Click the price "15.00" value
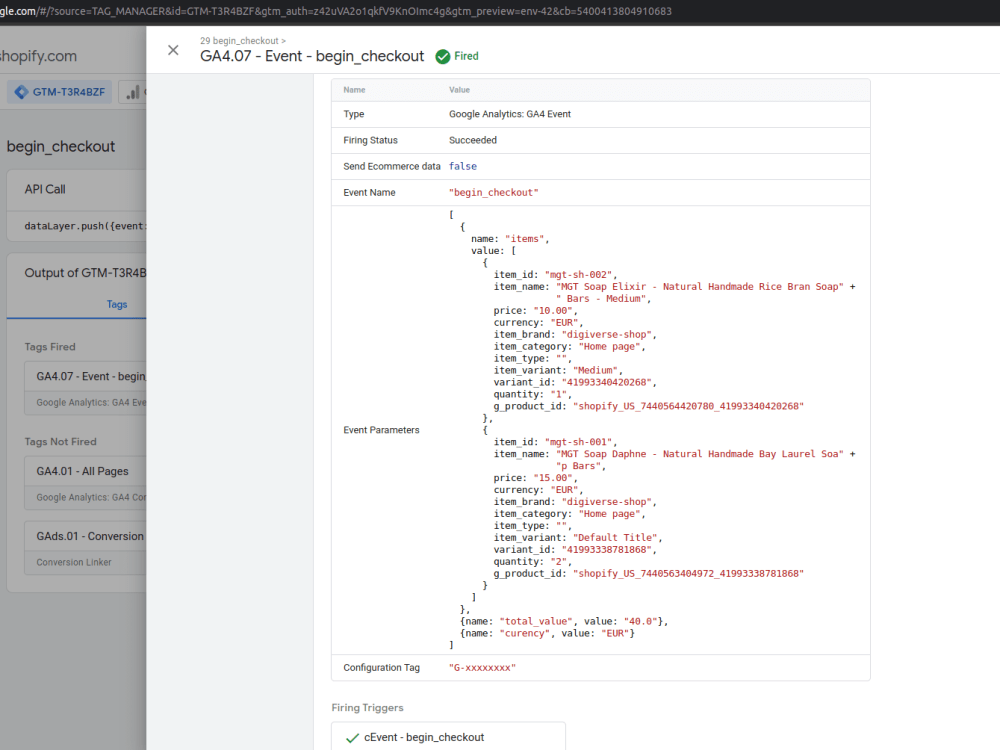The image size is (1000, 750). point(554,478)
